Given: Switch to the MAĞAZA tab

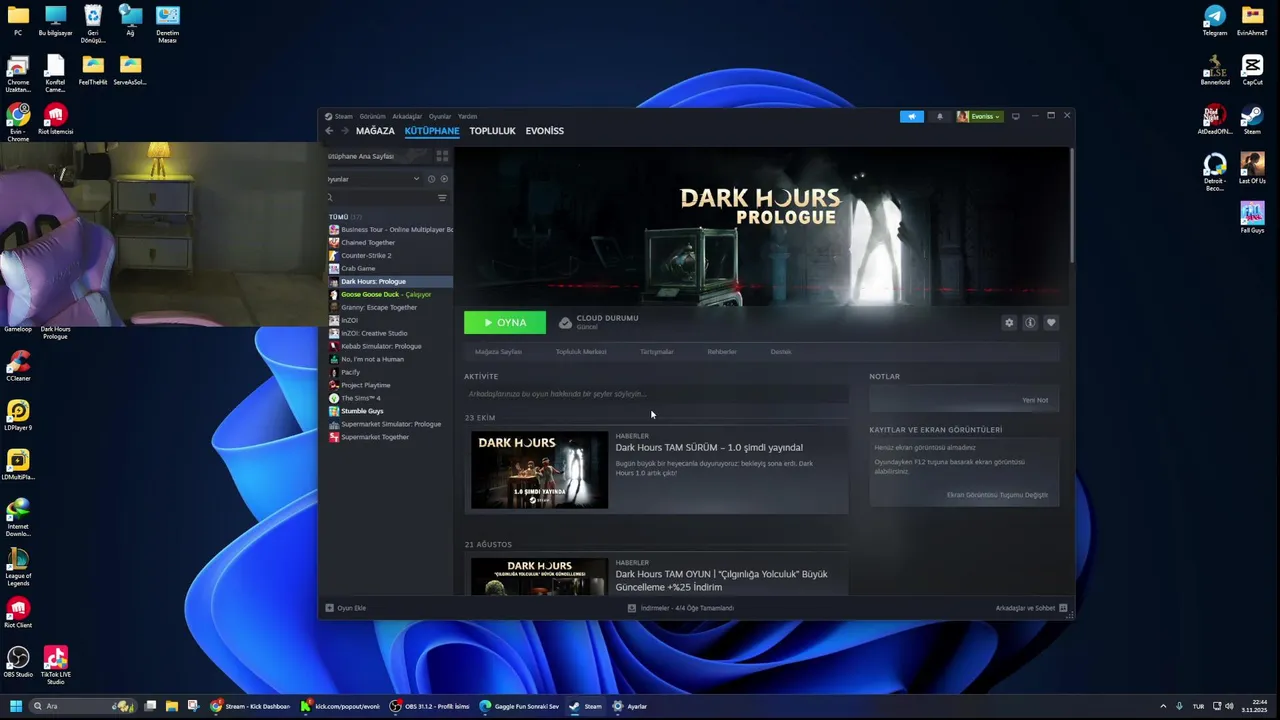Looking at the screenshot, I should [x=375, y=131].
